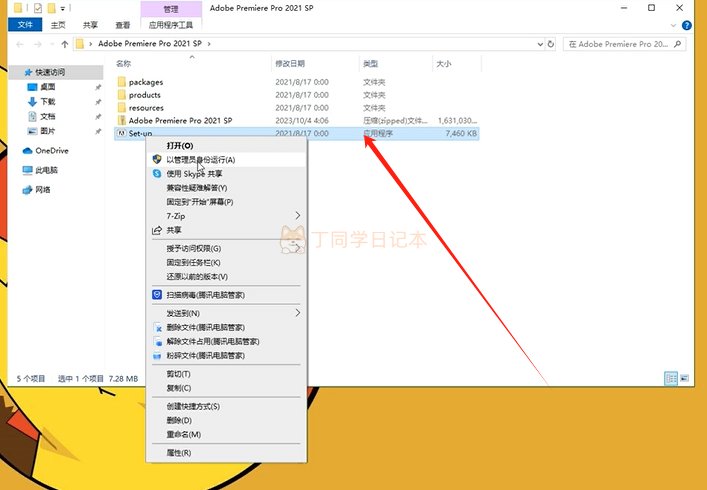Screen dimensions: 707x490
Task: Go up one folder level
Action: [x=64, y=44]
